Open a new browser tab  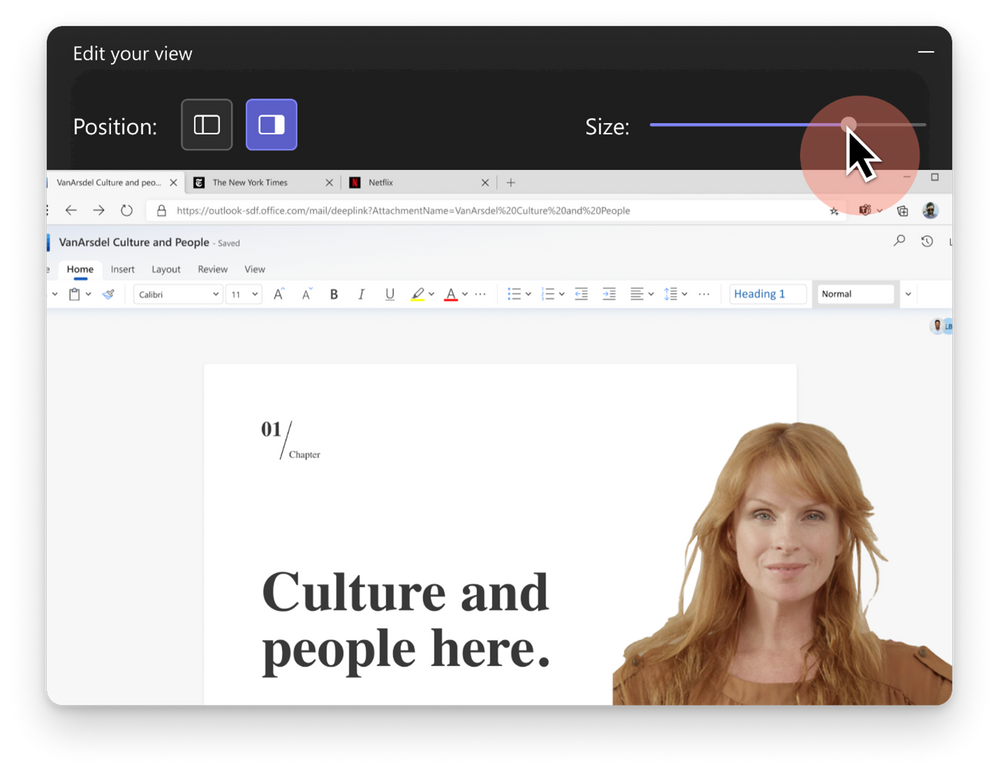click(x=510, y=183)
